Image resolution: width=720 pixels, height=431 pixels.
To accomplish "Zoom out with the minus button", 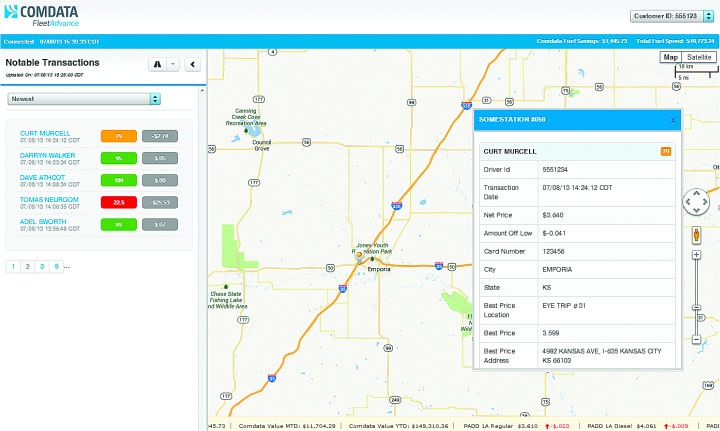I will coord(697,339).
